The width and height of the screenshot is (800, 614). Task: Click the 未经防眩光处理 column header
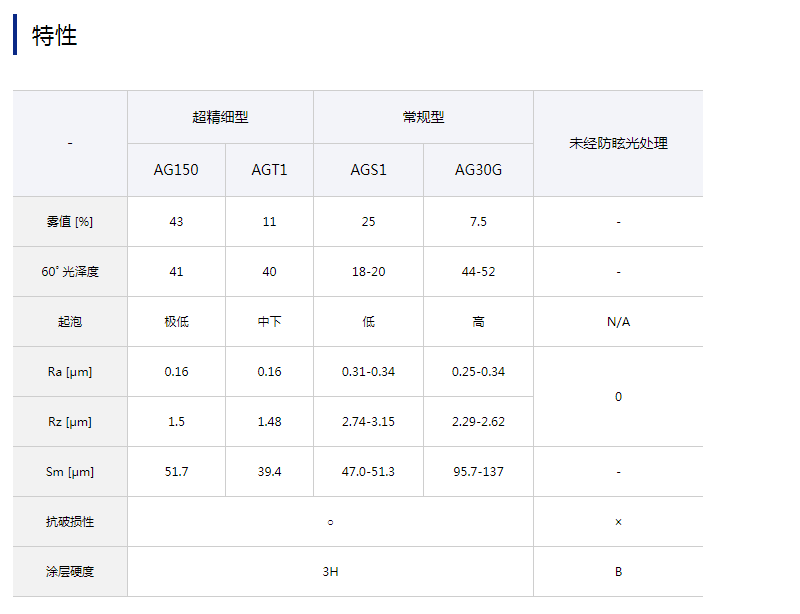point(618,143)
